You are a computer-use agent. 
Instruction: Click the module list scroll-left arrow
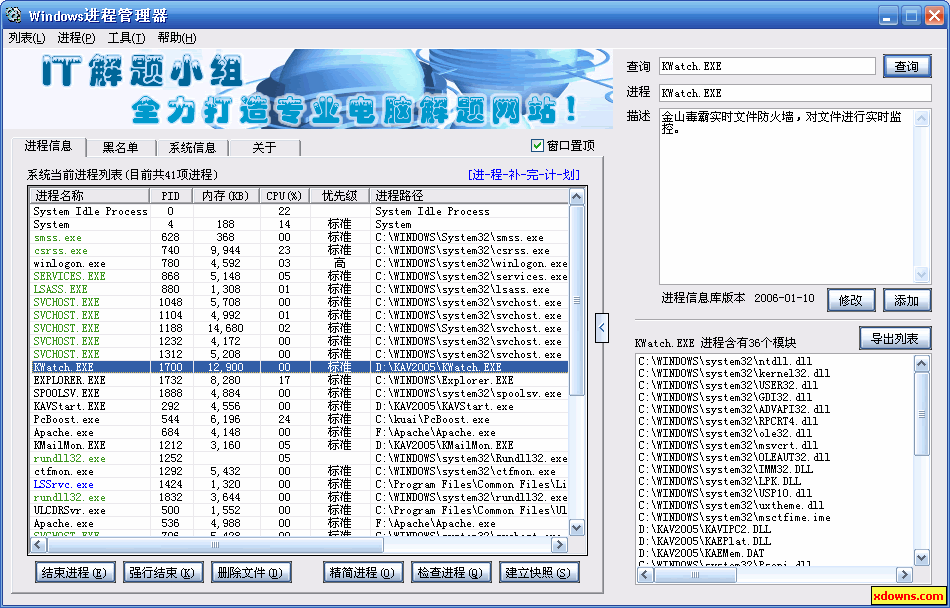[645, 574]
